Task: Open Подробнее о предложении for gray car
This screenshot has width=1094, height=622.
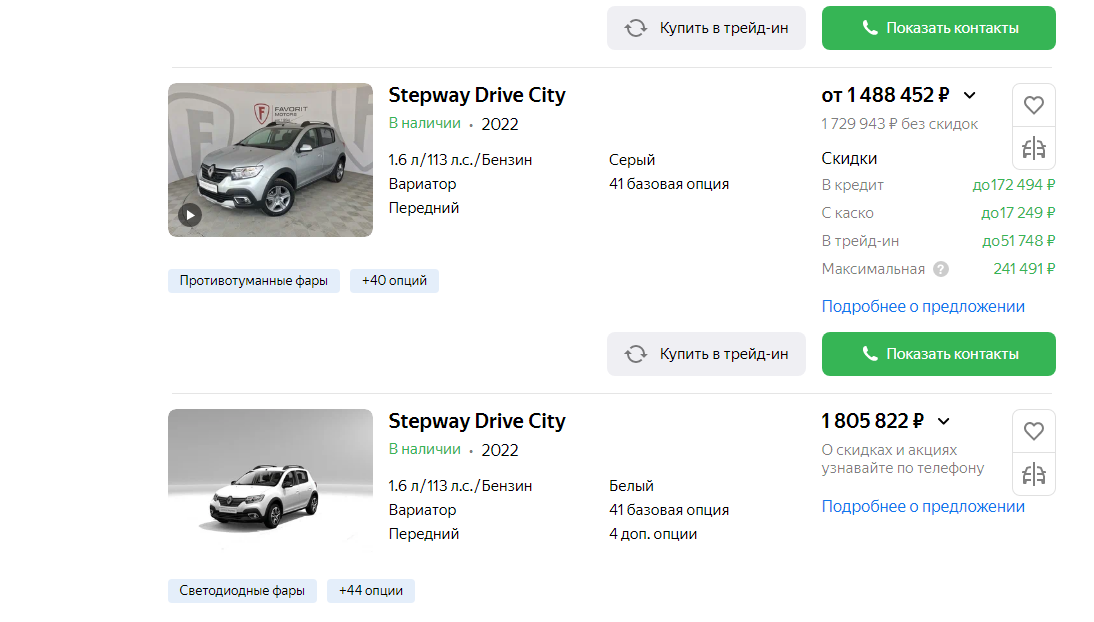Action: 922,306
